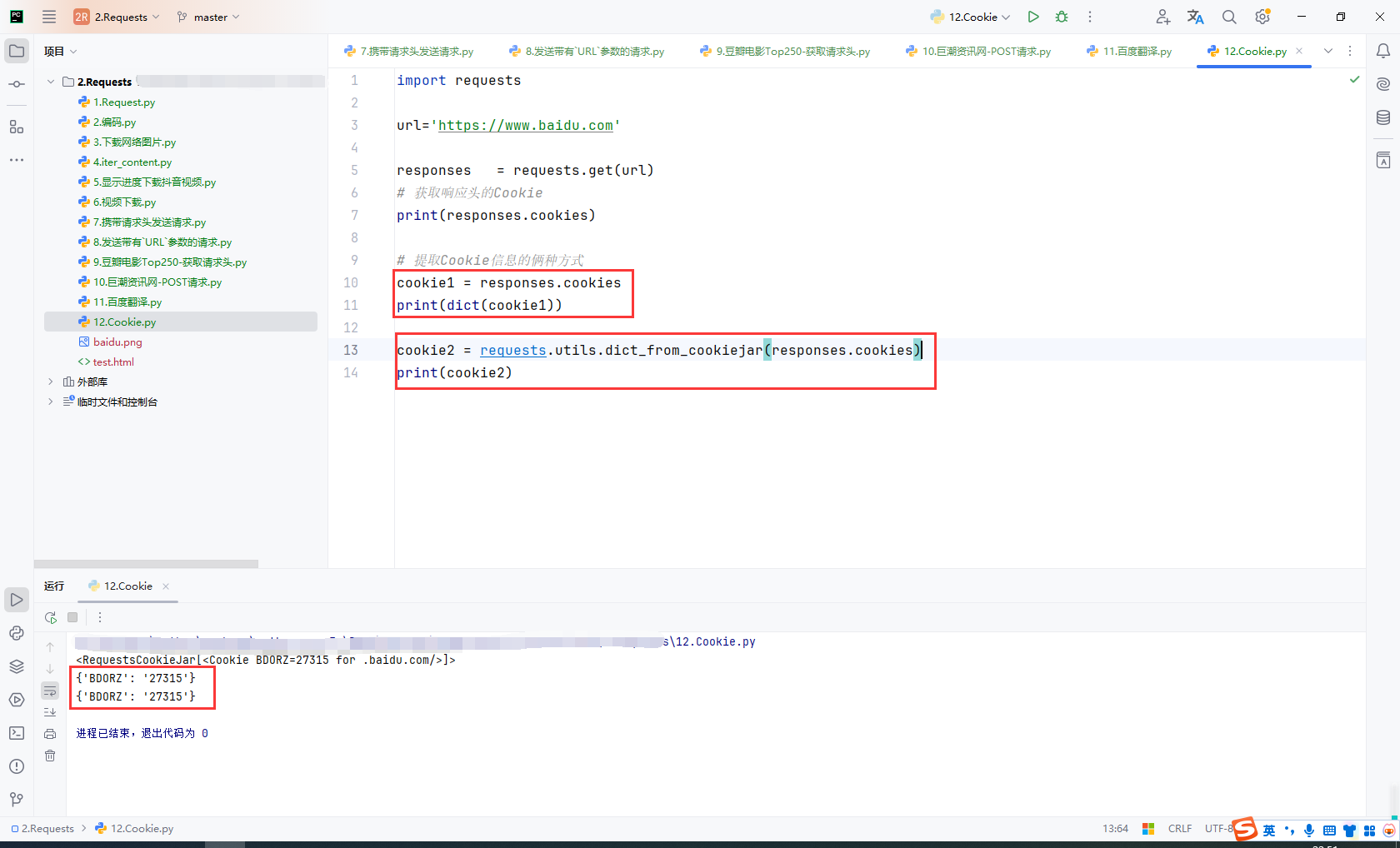This screenshot has height=848, width=1400.
Task: Open the Run tool window
Action: (x=17, y=600)
